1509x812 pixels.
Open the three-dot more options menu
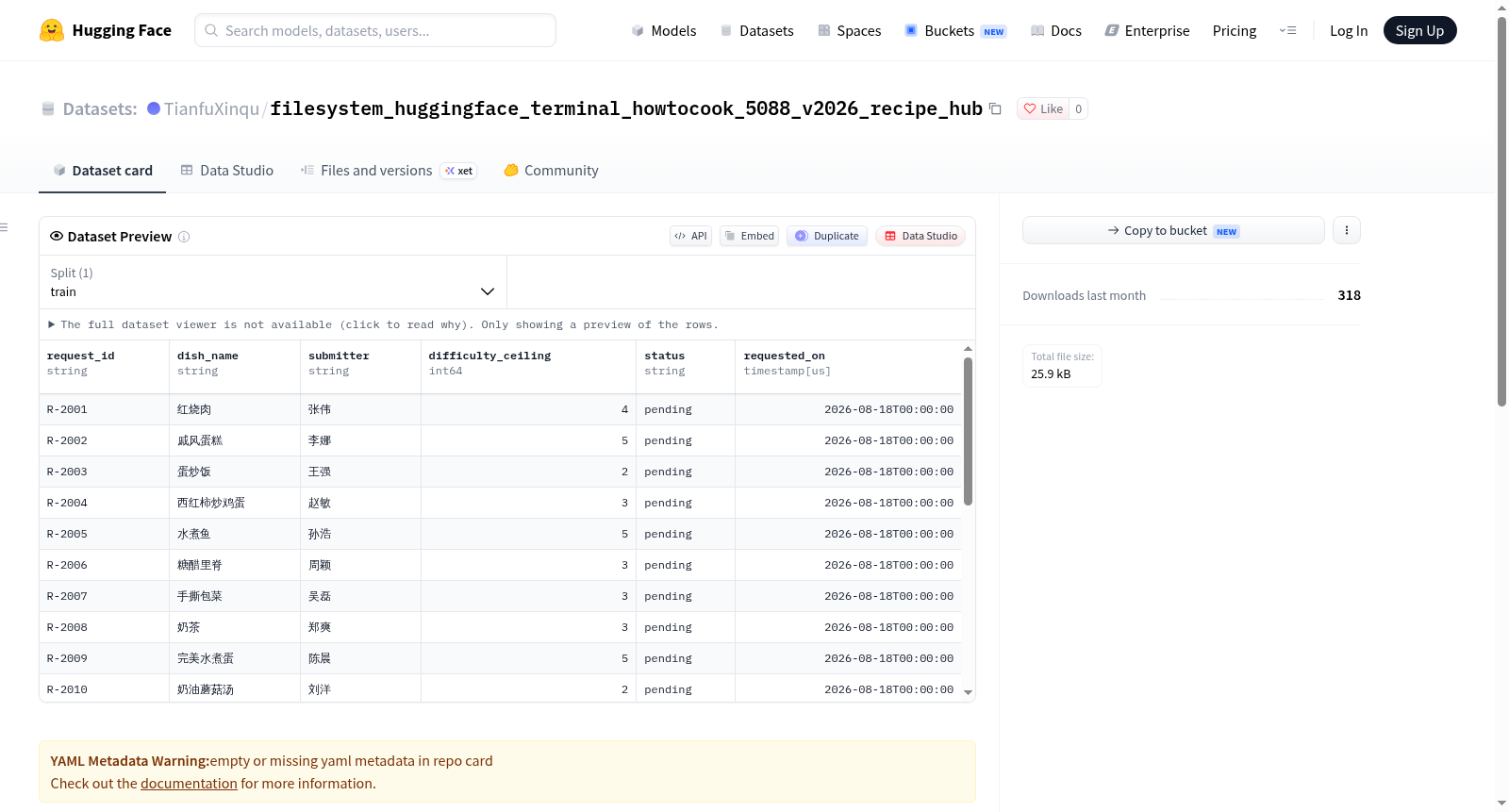(x=1347, y=230)
